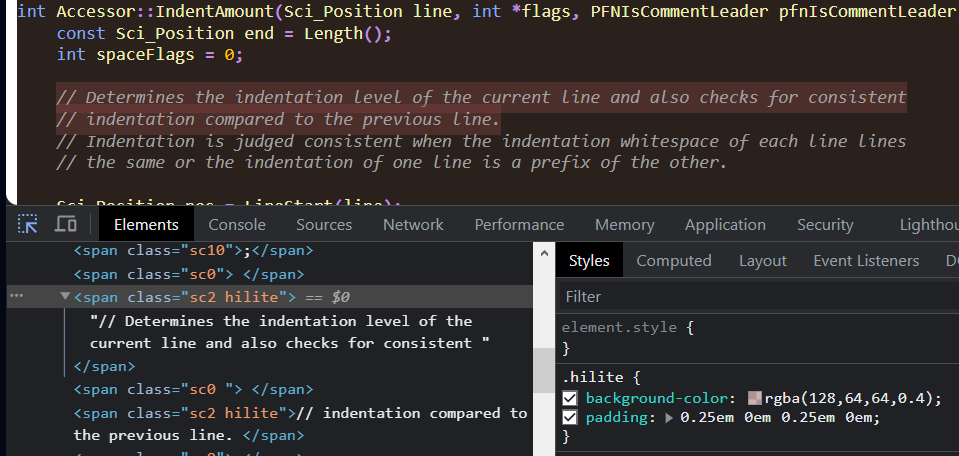Switch to the Computed pane tab
The image size is (959, 456).
[673, 261]
